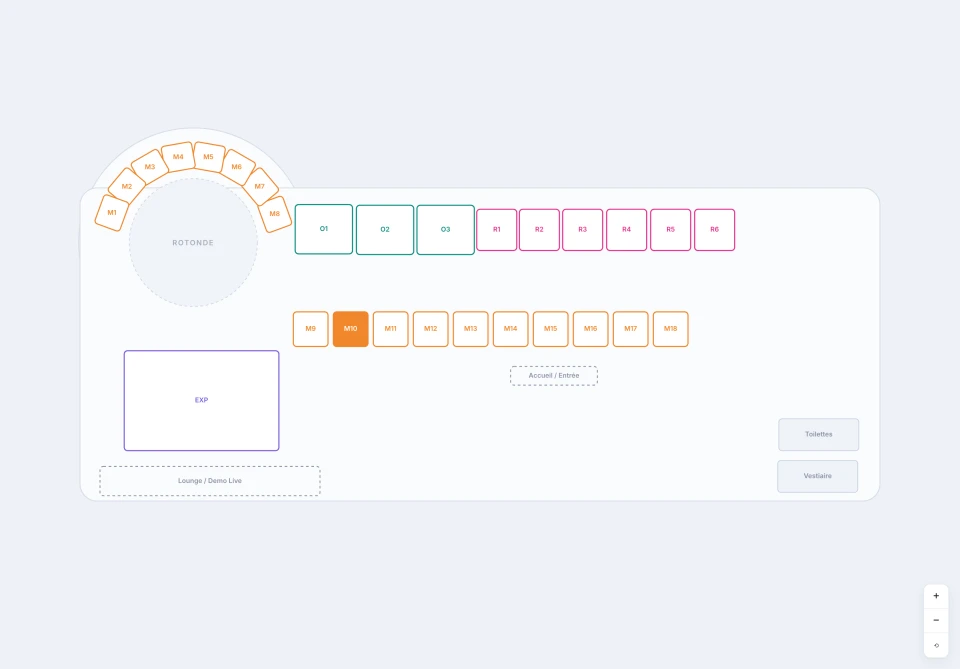Click booth M14
The height and width of the screenshot is (669, 960).
tap(511, 329)
